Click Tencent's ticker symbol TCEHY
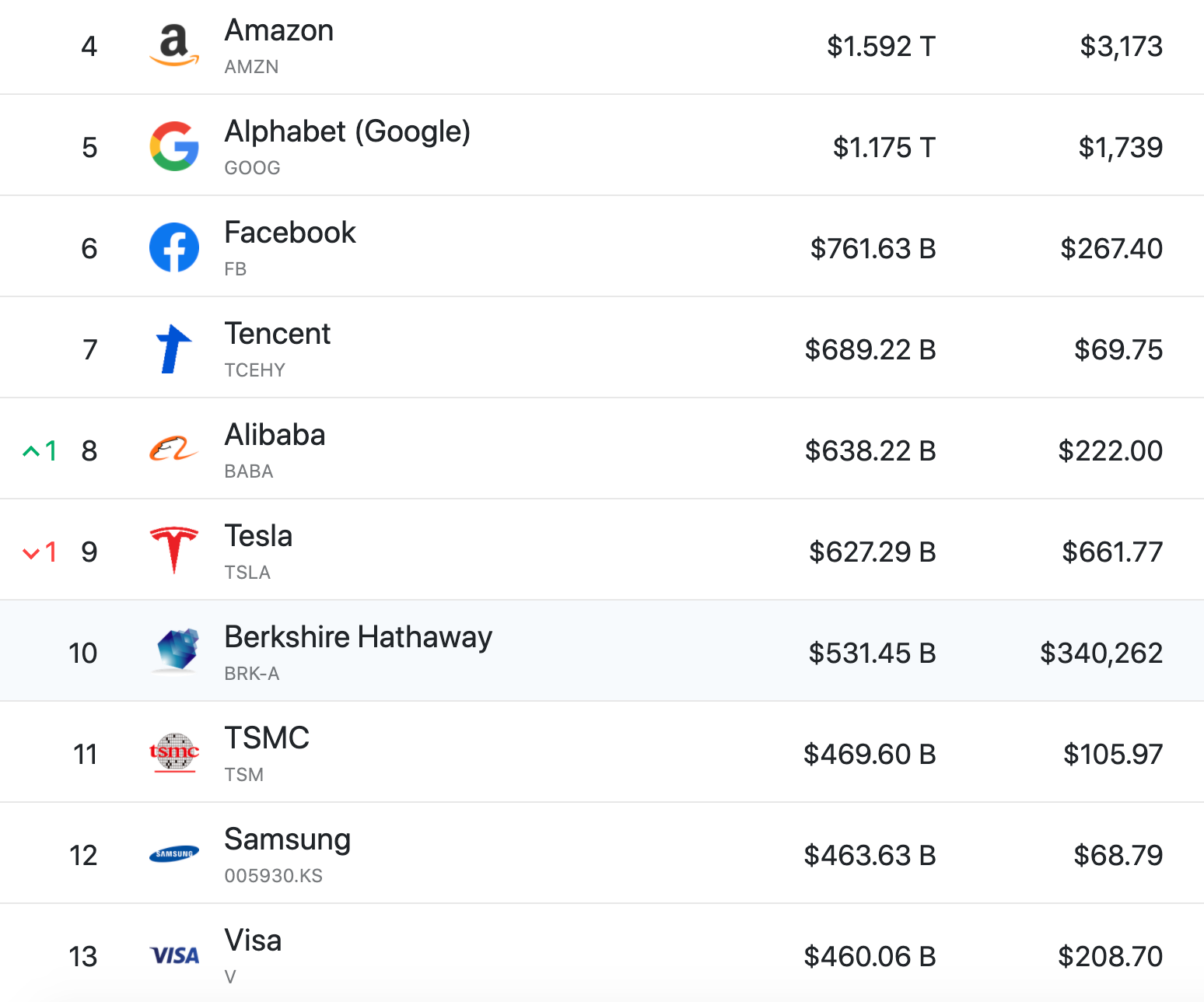The image size is (1204, 1002). 254,370
